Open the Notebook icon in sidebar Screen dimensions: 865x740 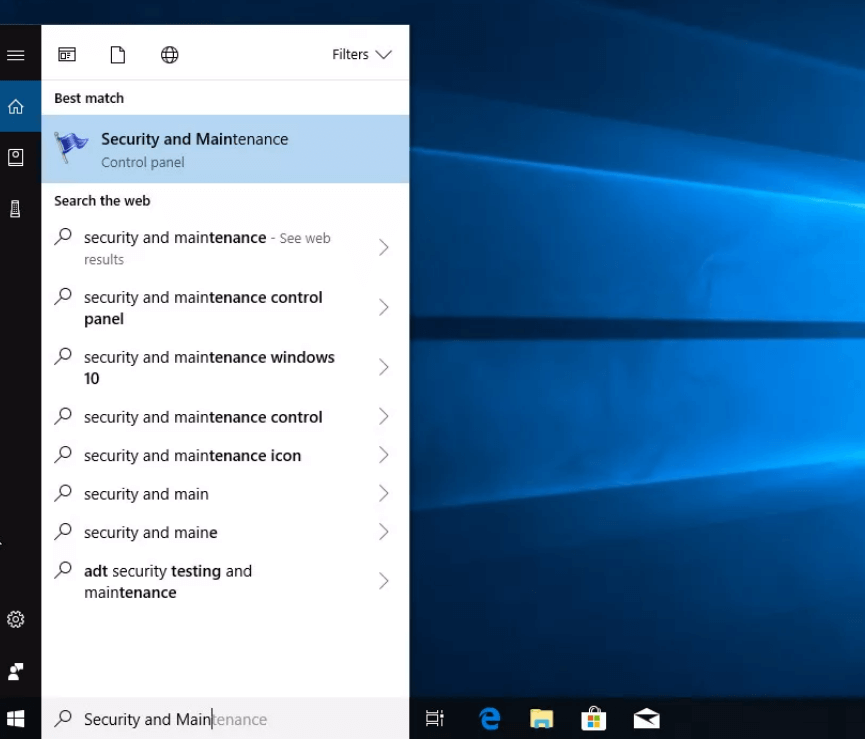click(15, 157)
